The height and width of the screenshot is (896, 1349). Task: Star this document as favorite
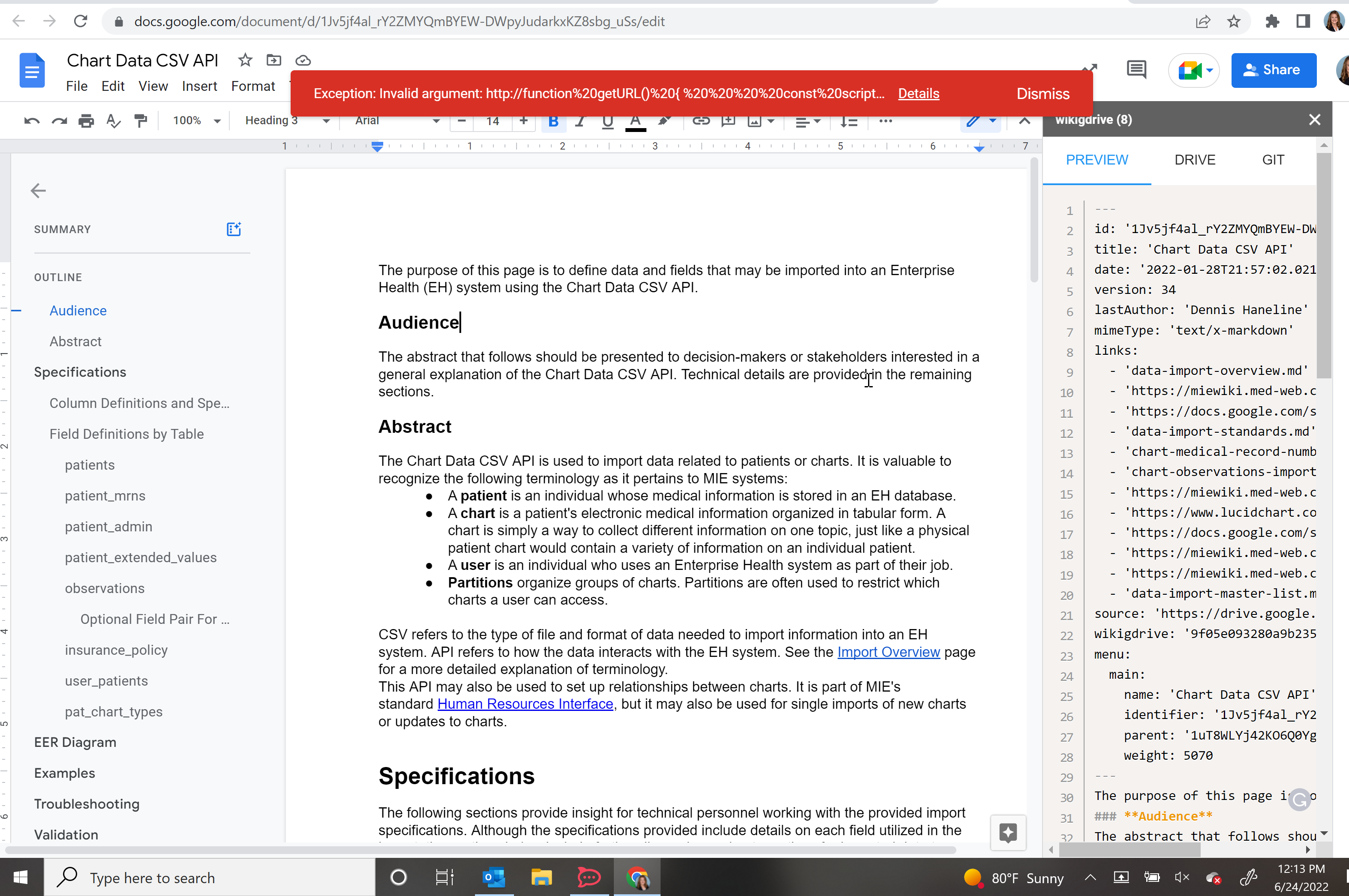tap(245, 60)
